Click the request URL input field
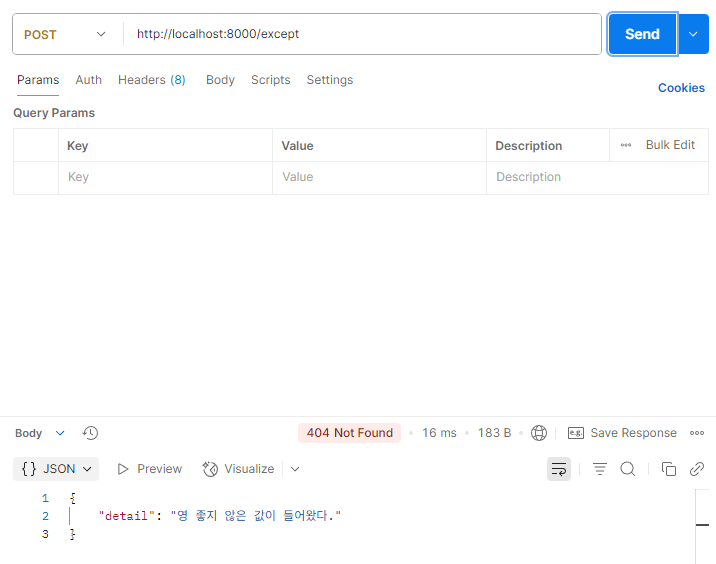The width and height of the screenshot is (716, 564). (x=362, y=34)
